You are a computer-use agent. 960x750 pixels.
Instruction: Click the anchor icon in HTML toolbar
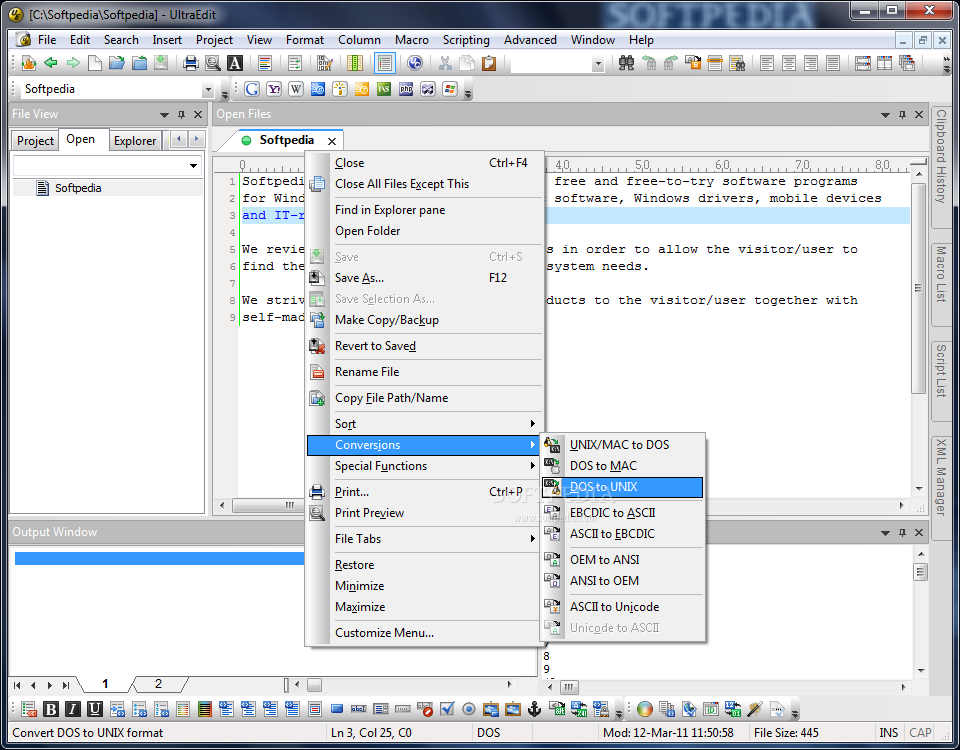534,709
